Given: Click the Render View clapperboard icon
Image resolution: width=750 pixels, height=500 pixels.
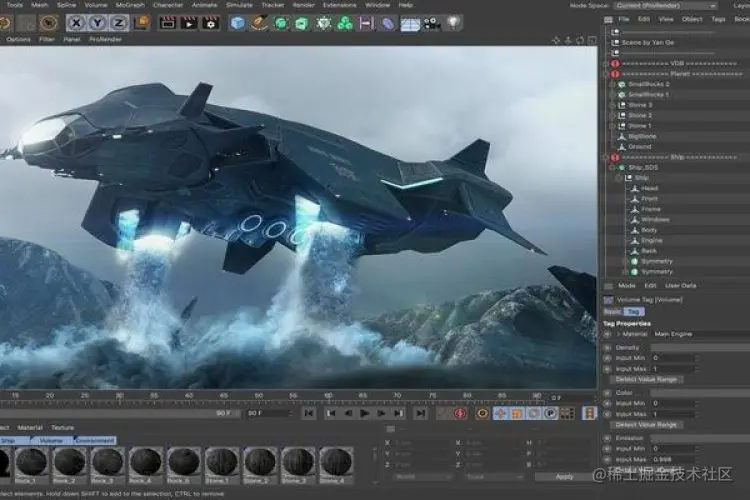Looking at the screenshot, I should coord(167,23).
